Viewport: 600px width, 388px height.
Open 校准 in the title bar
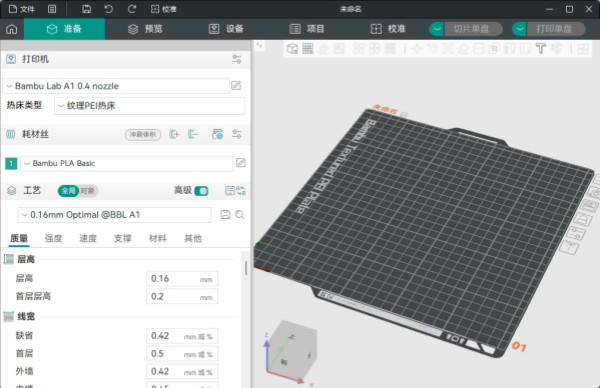164,9
